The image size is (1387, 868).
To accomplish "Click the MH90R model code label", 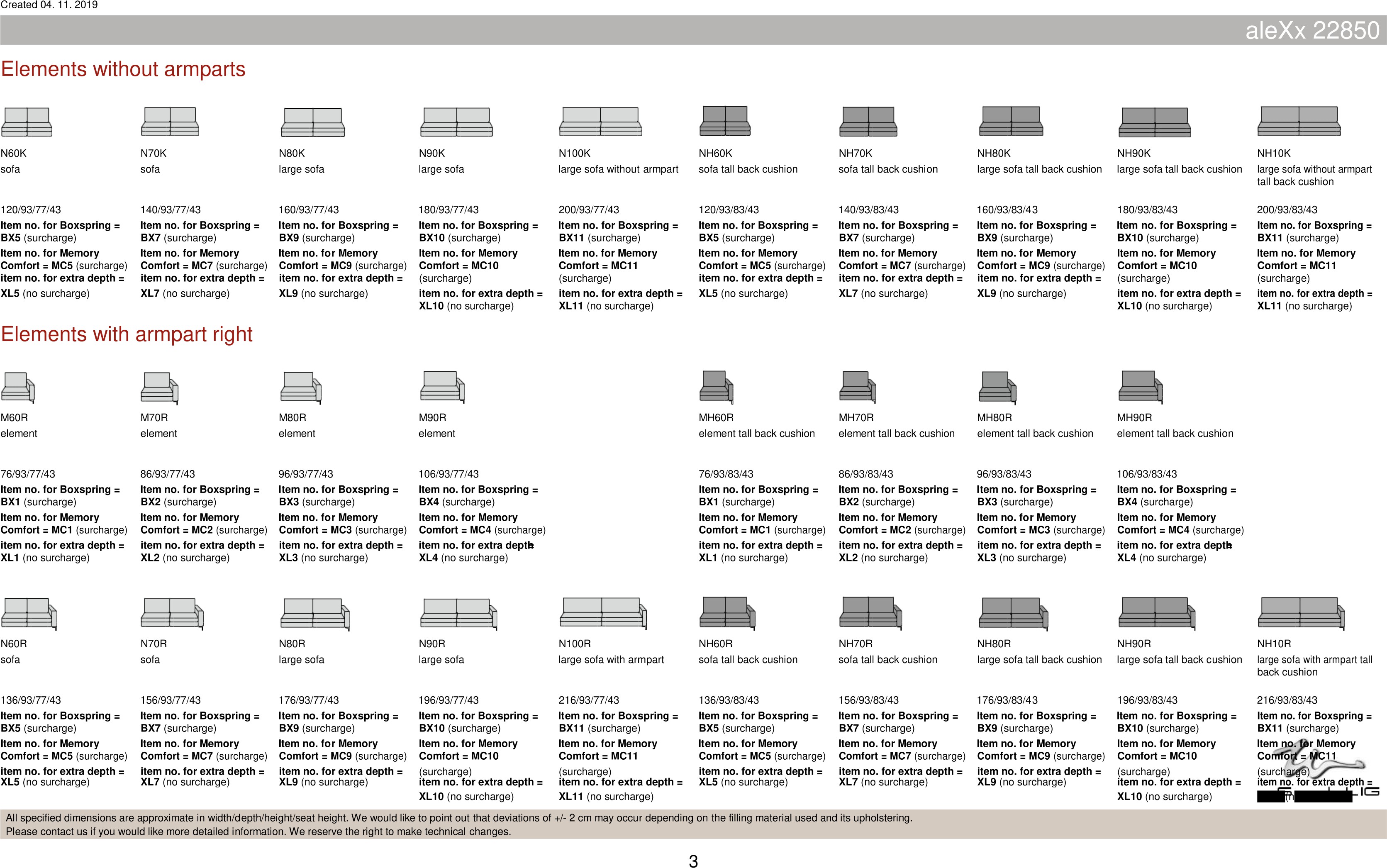I will pyautogui.click(x=1134, y=417).
